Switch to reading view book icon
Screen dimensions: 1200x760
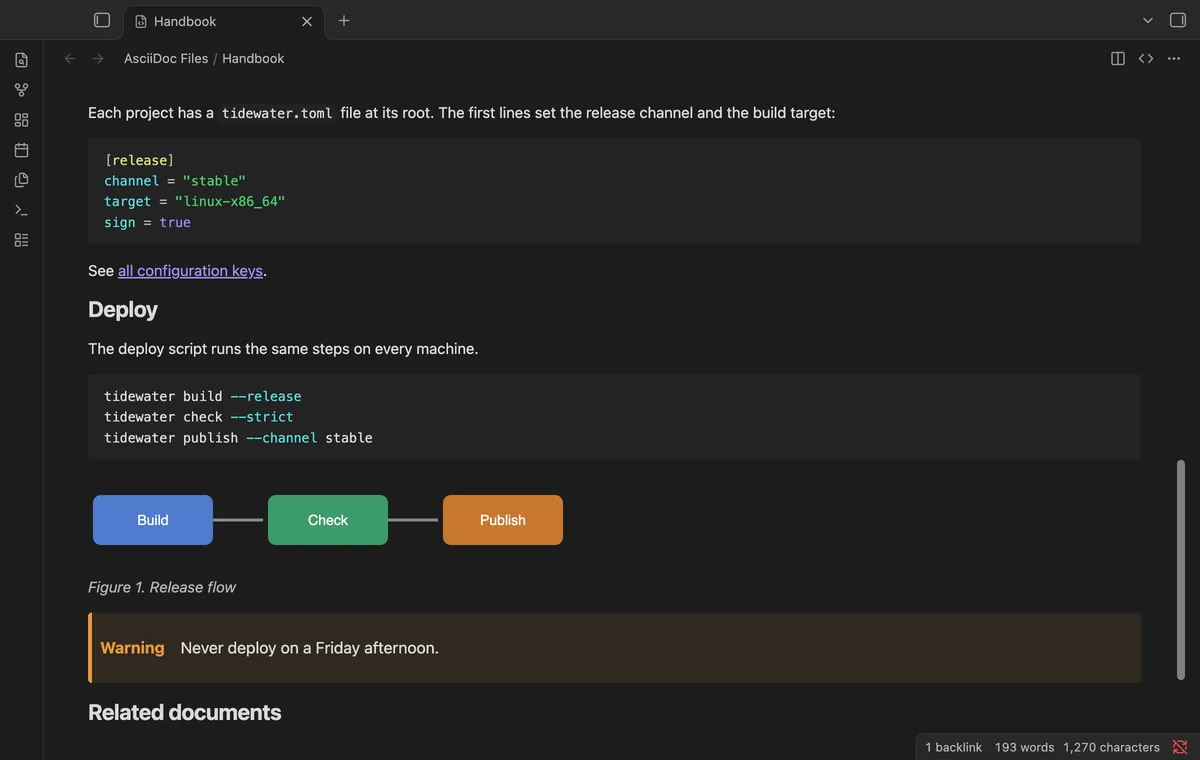pos(1118,58)
